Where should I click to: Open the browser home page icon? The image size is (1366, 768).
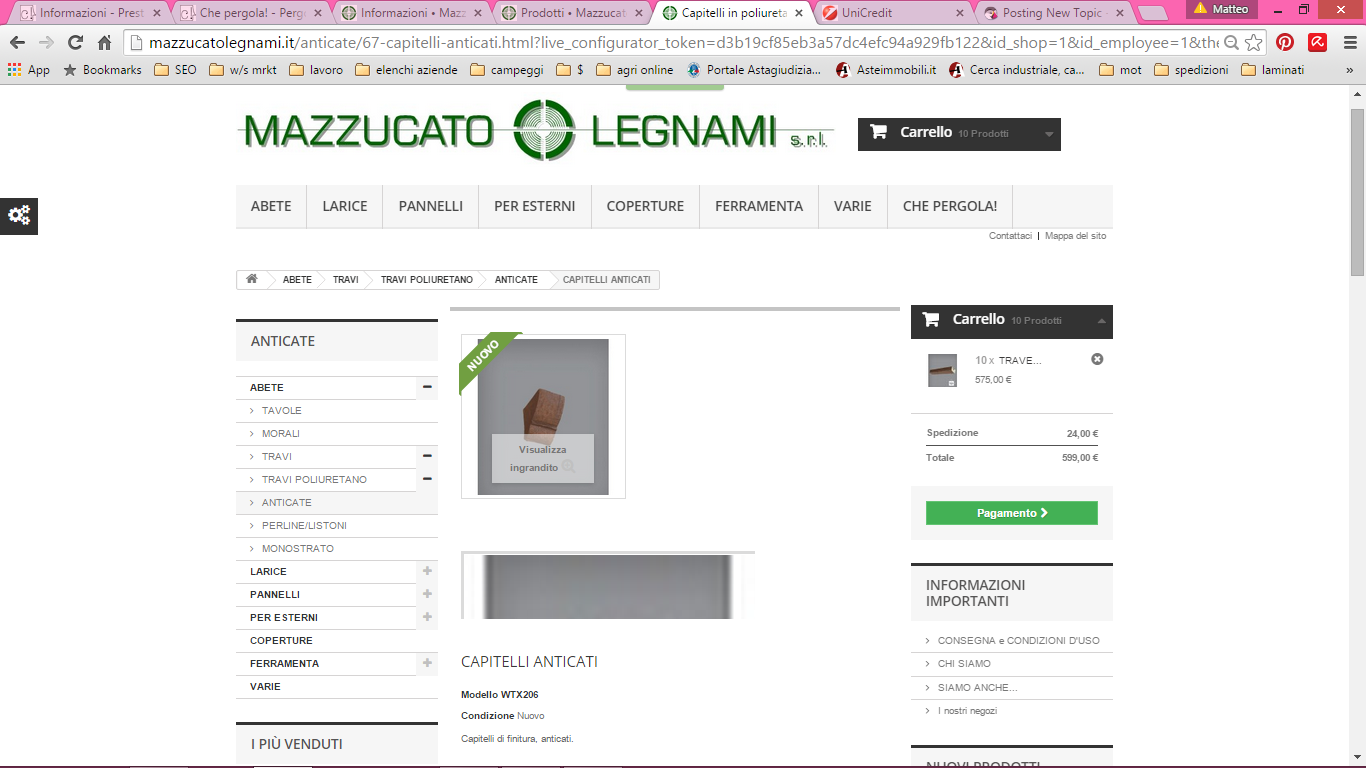pyautogui.click(x=104, y=43)
